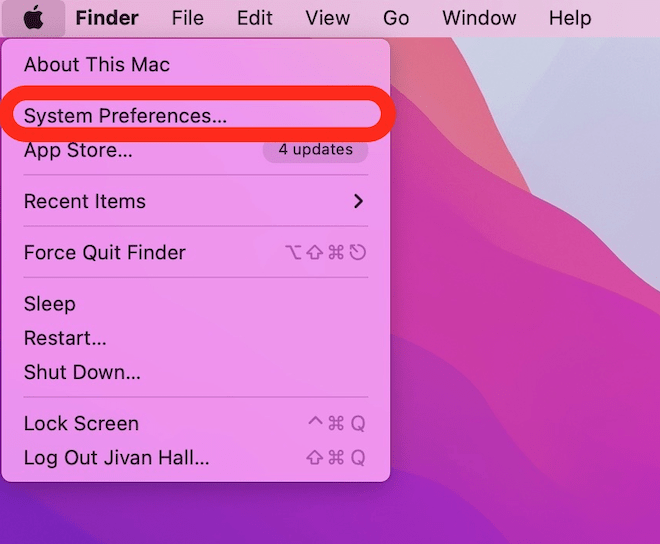Click the 4 updates badge
Viewport: 660px width, 544px height.
click(x=315, y=150)
